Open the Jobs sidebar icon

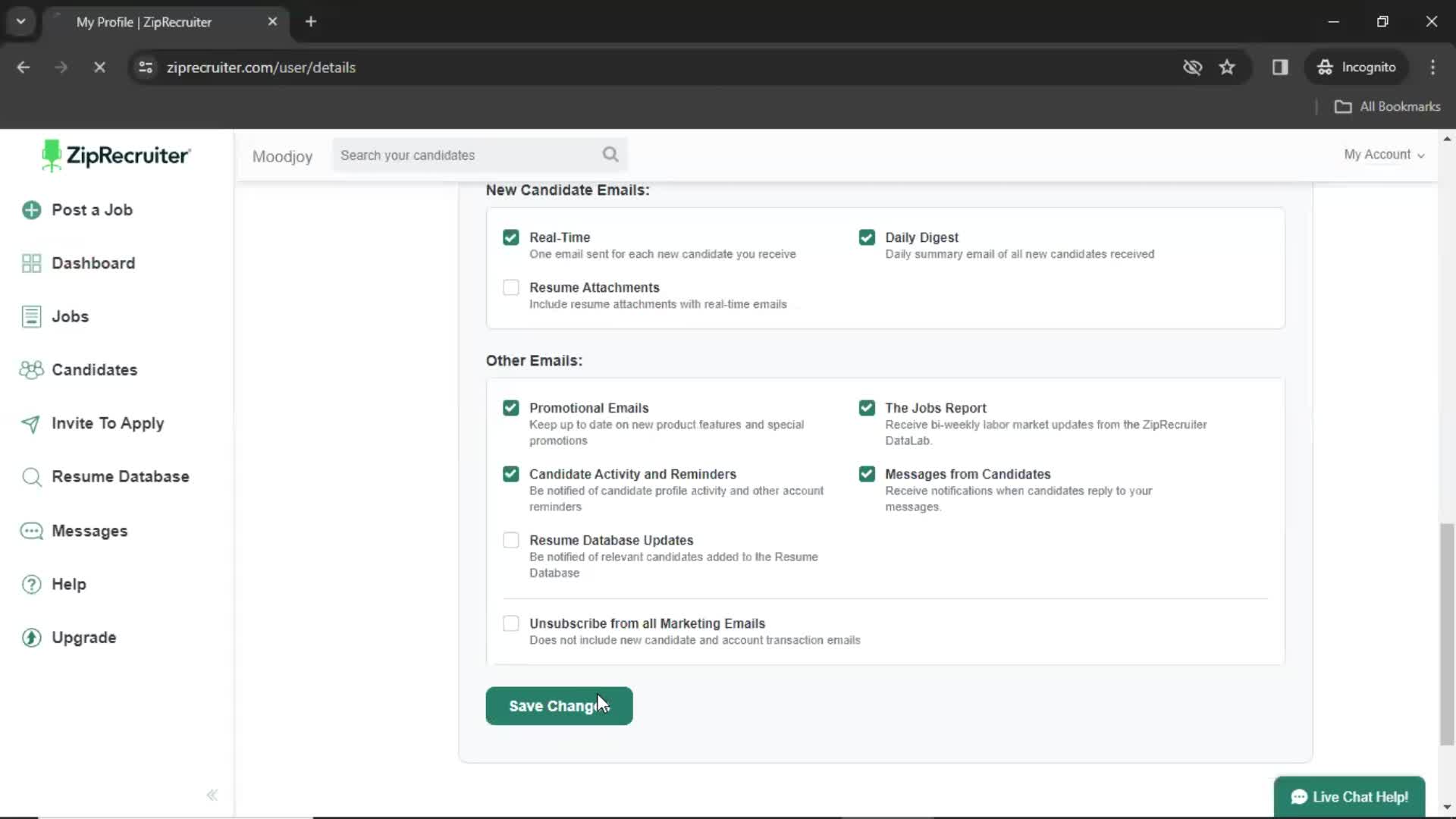pyautogui.click(x=31, y=316)
